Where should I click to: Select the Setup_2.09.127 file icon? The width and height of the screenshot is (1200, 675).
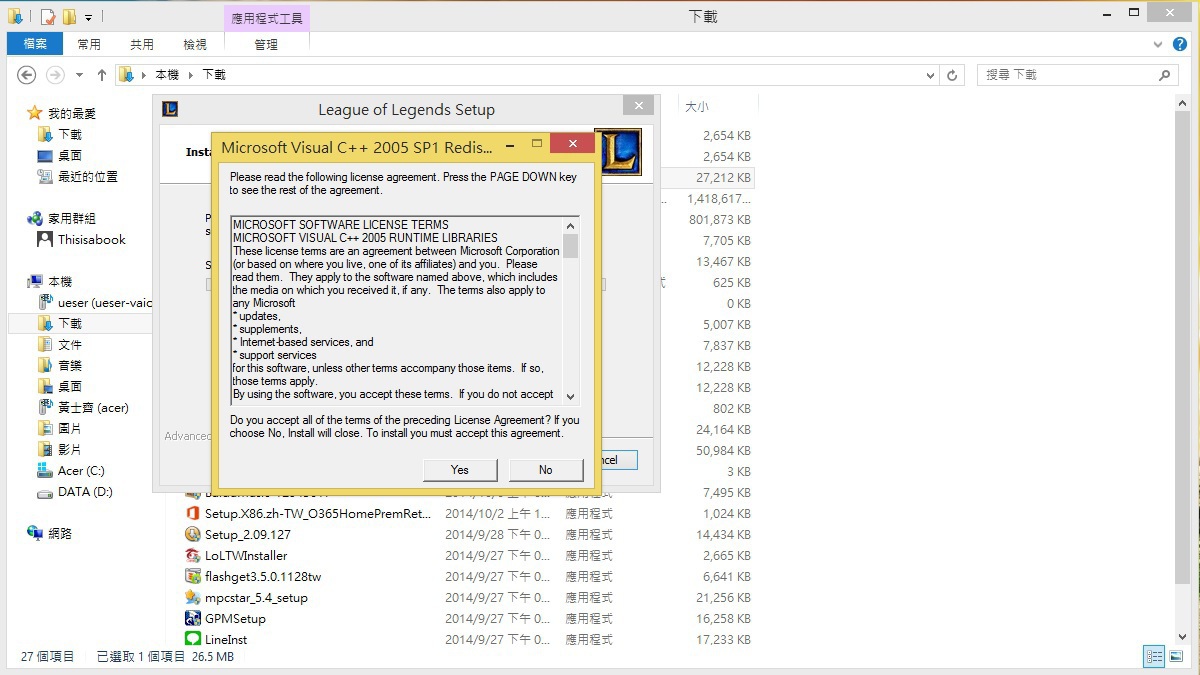(x=193, y=535)
